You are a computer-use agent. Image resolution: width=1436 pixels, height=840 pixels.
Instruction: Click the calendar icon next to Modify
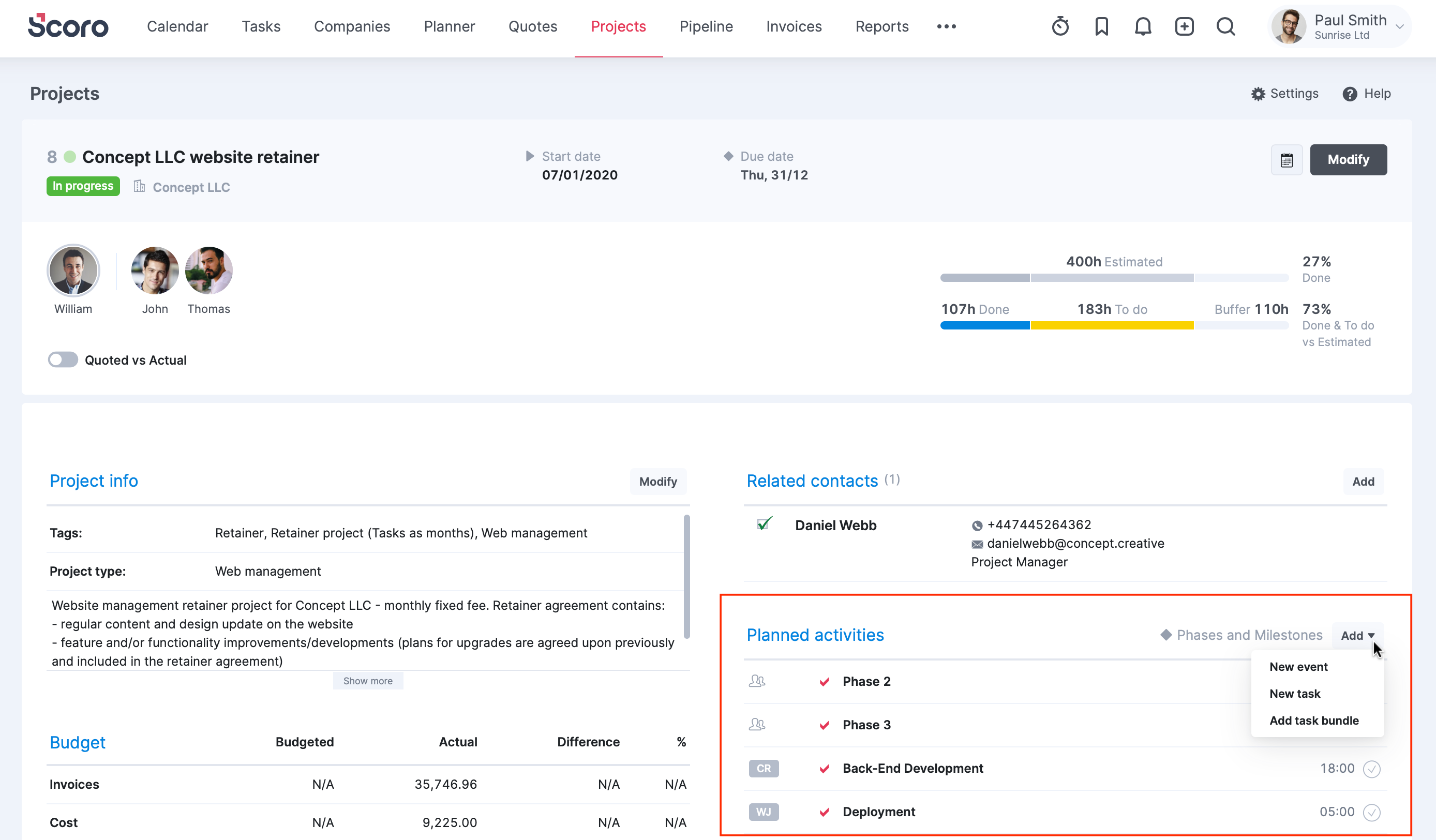(x=1287, y=159)
